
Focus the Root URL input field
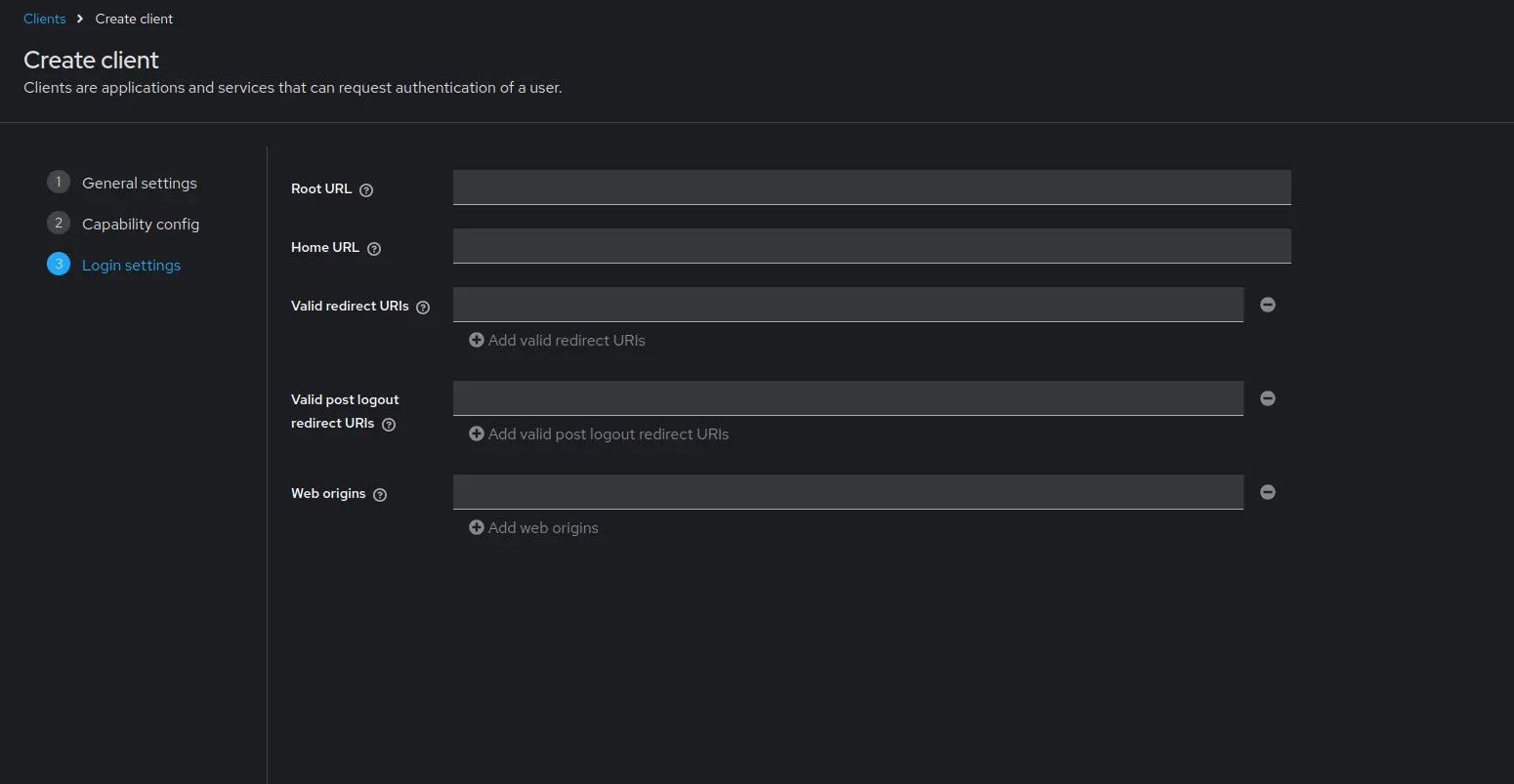(x=871, y=187)
